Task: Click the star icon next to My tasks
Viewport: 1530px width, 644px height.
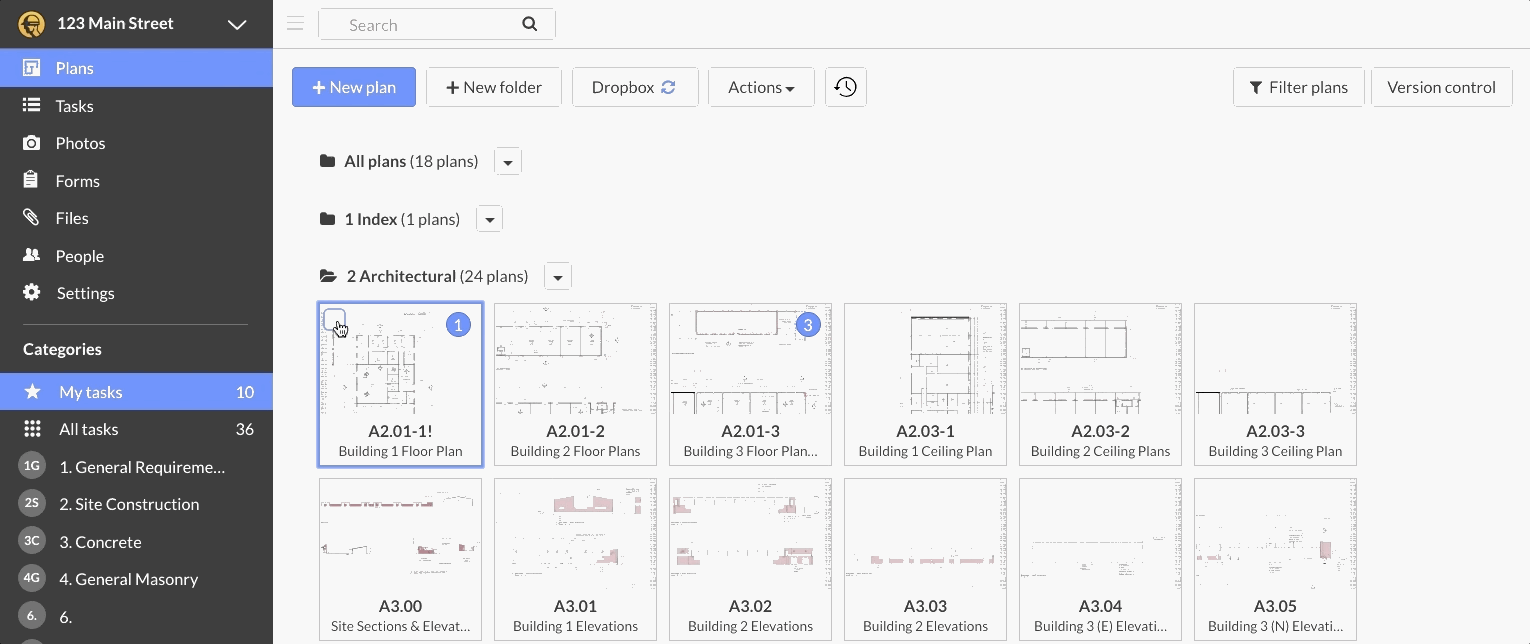Action: (x=32, y=392)
